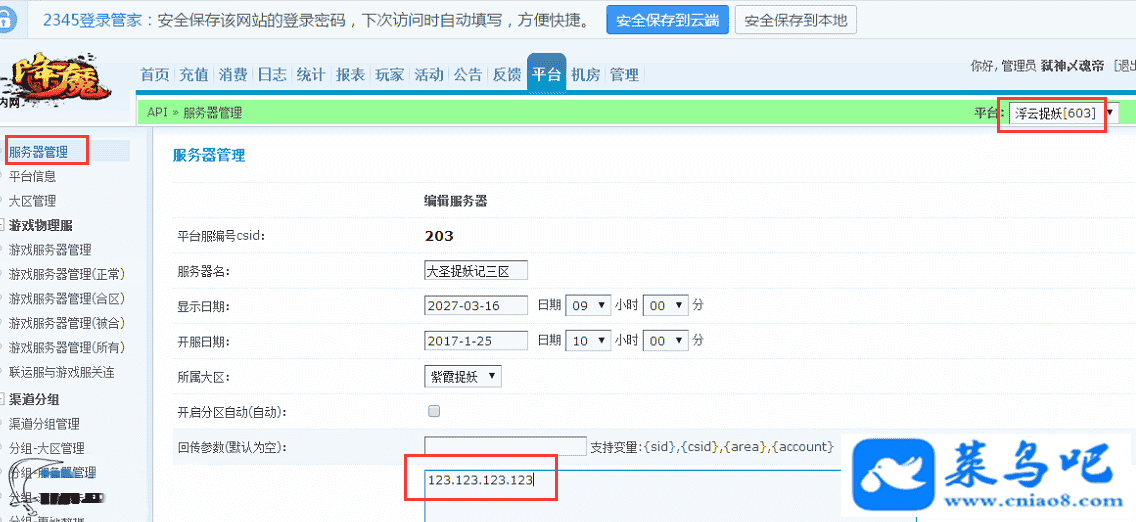Viewport: 1136px width, 522px height.
Task: Open 平台信息 in the sidebar
Action: click(x=32, y=176)
